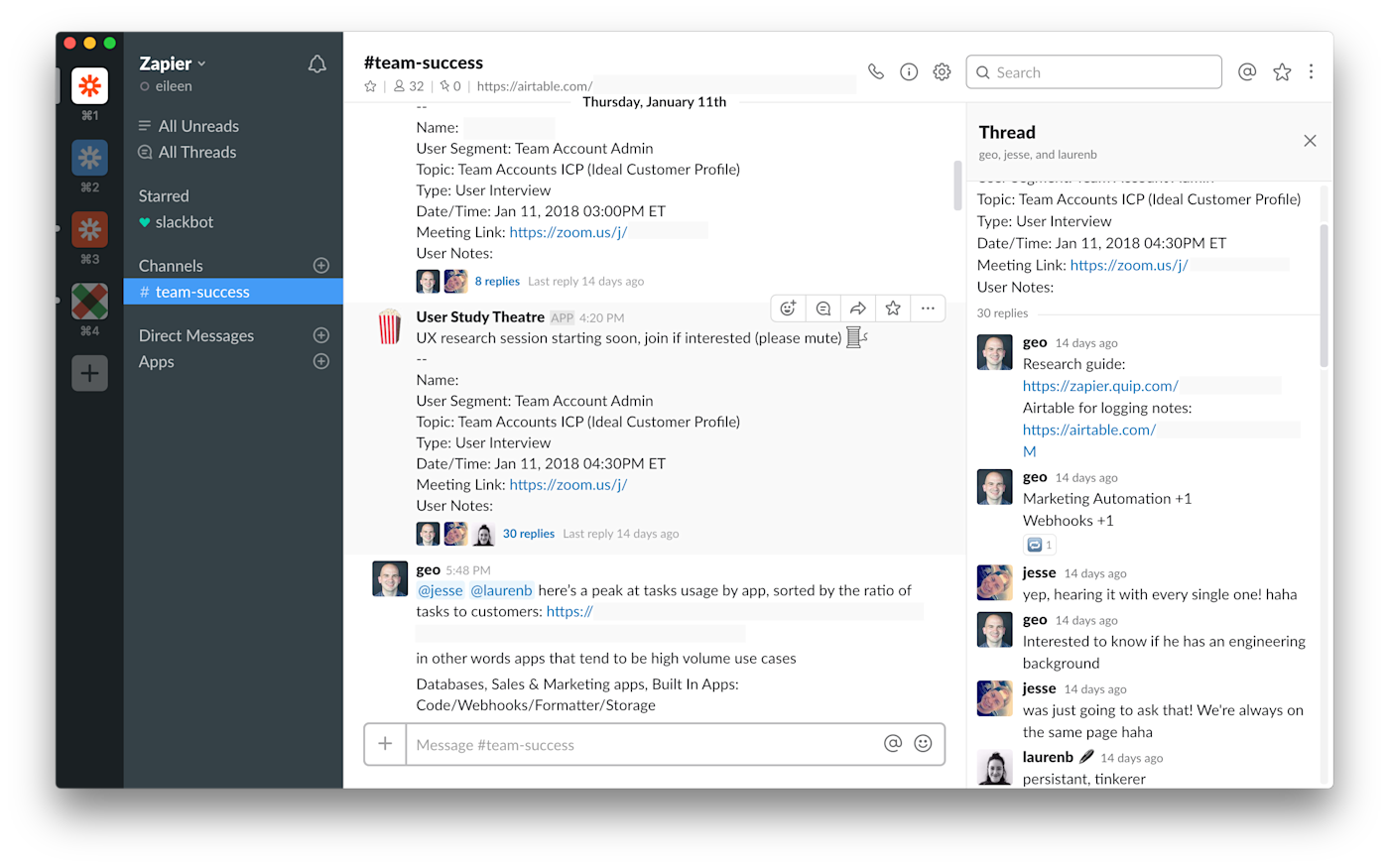Open zoom link in 03:00PM meeting message

pyautogui.click(x=568, y=232)
